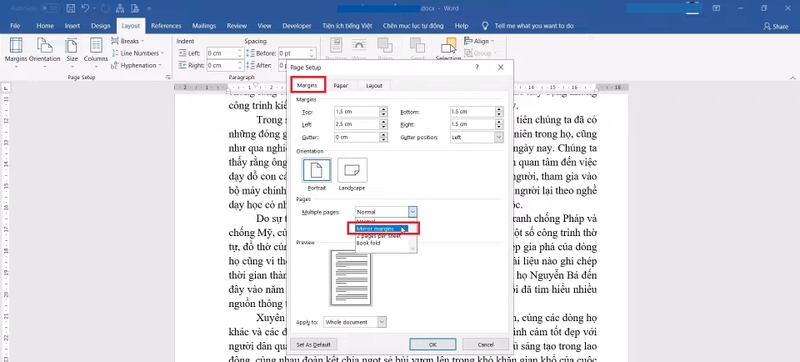The height and width of the screenshot is (362, 800).
Task: Click the Share button
Action: (776, 26)
